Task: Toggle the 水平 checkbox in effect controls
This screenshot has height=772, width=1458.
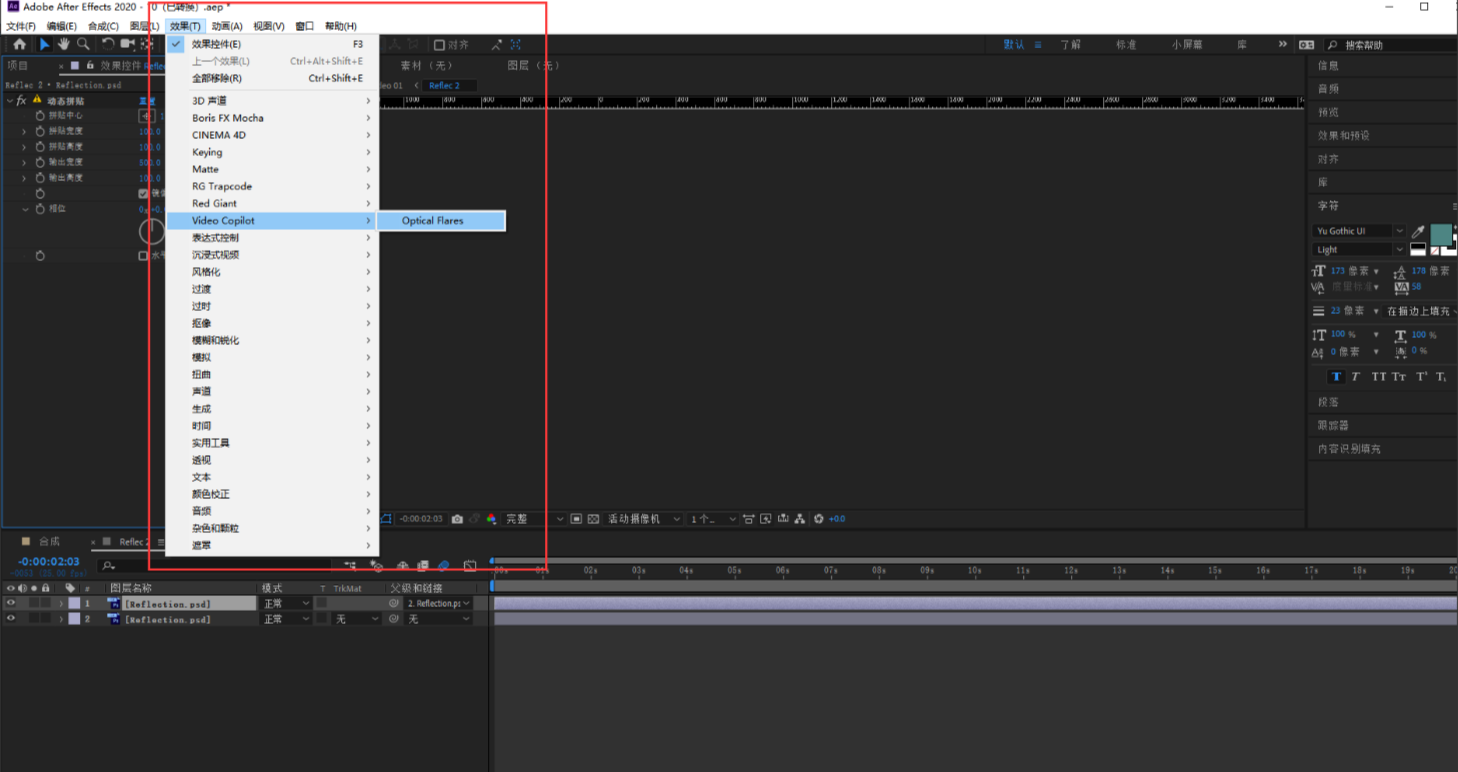Action: 143,256
